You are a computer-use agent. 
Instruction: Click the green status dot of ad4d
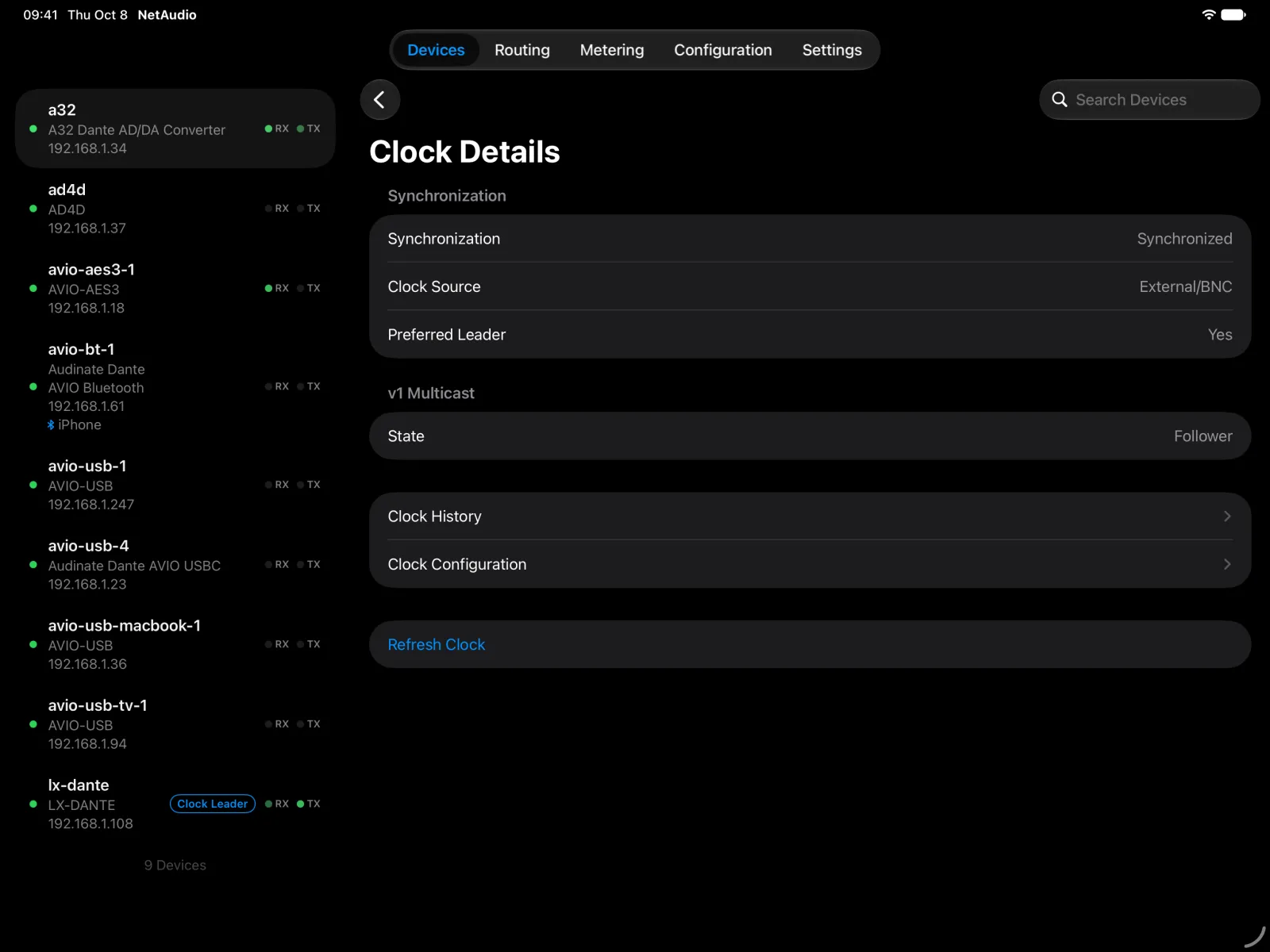[x=33, y=209]
